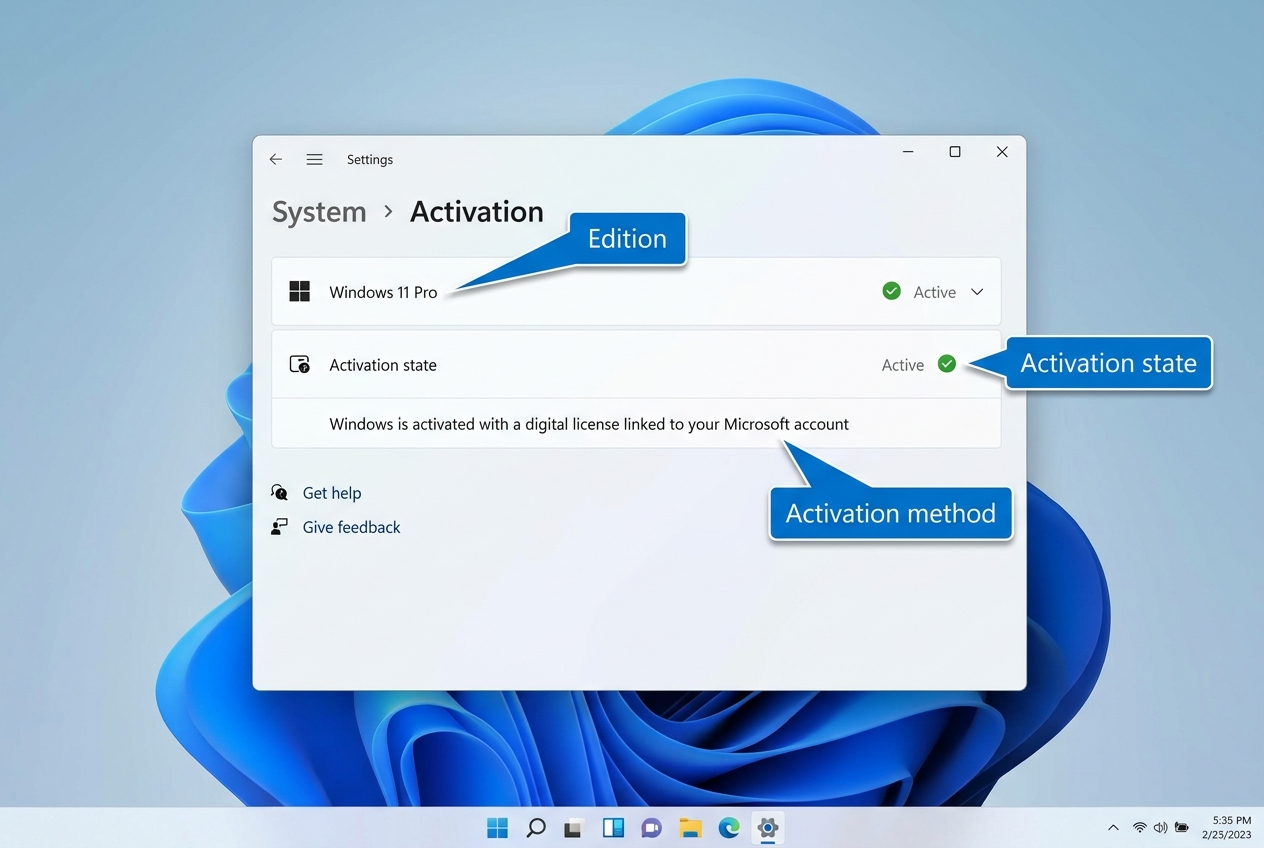Launch Chat from the taskbar

coord(652,828)
